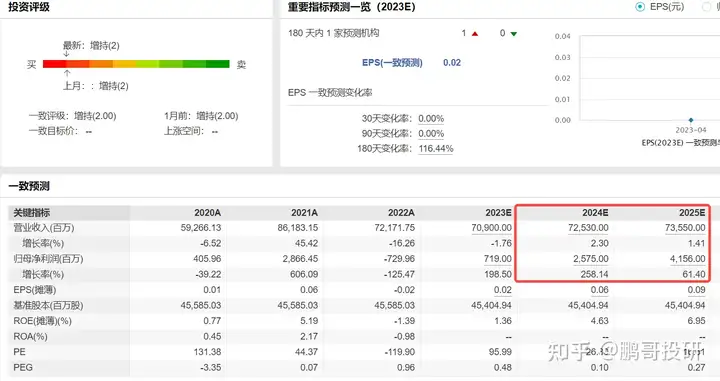Click the EPS(摊薄) row label
This screenshot has height=381, width=720.
[34, 290]
